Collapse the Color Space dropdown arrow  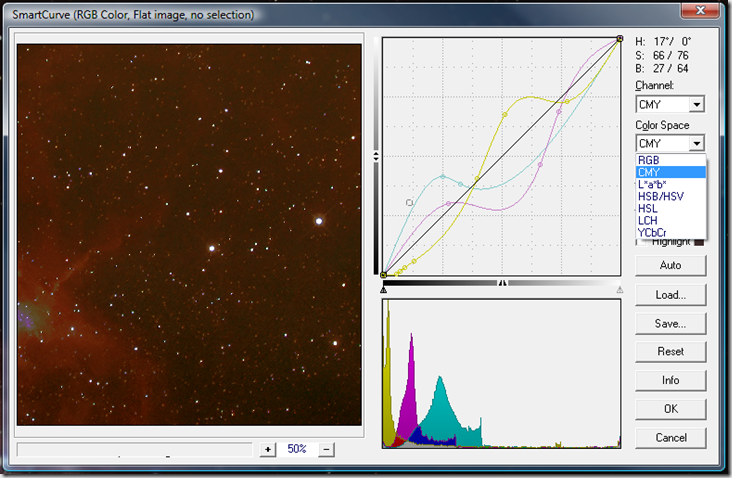[x=697, y=143]
